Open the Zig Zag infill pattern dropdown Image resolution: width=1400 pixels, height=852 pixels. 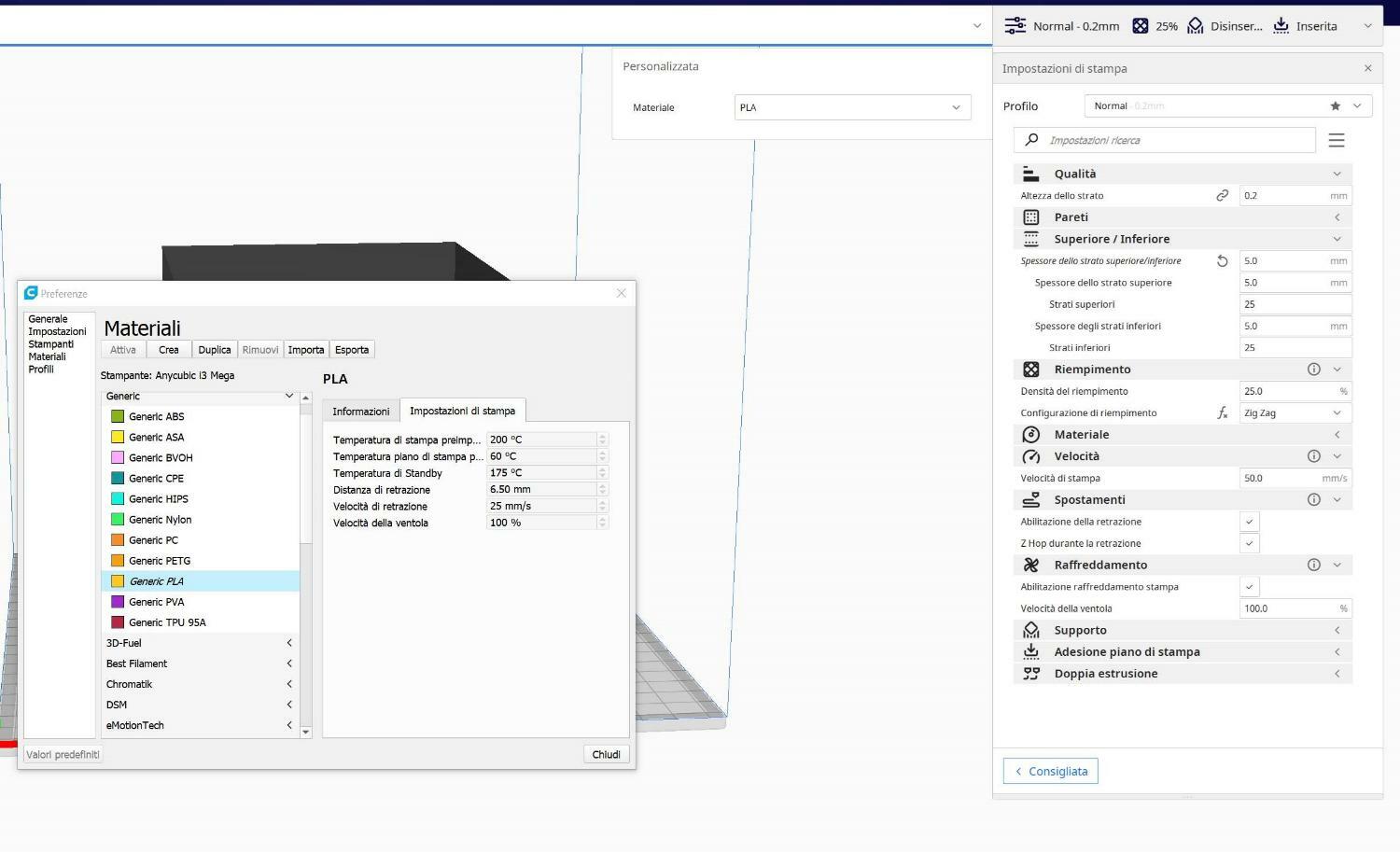point(1293,412)
